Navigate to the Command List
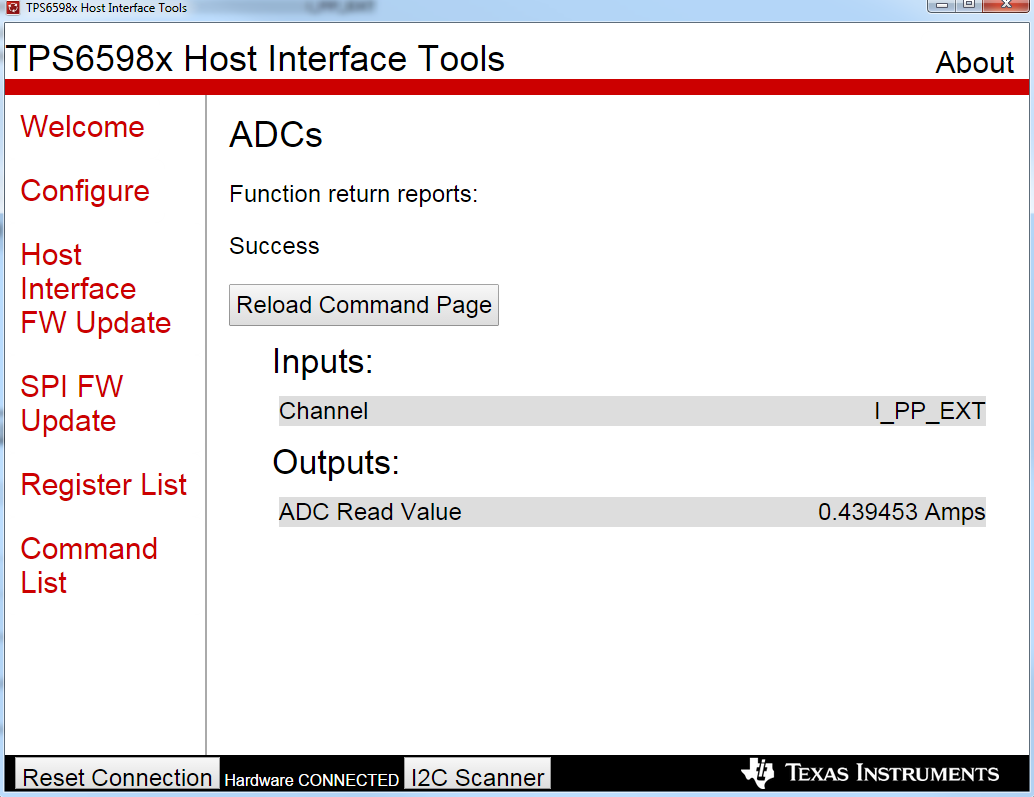 pos(89,566)
